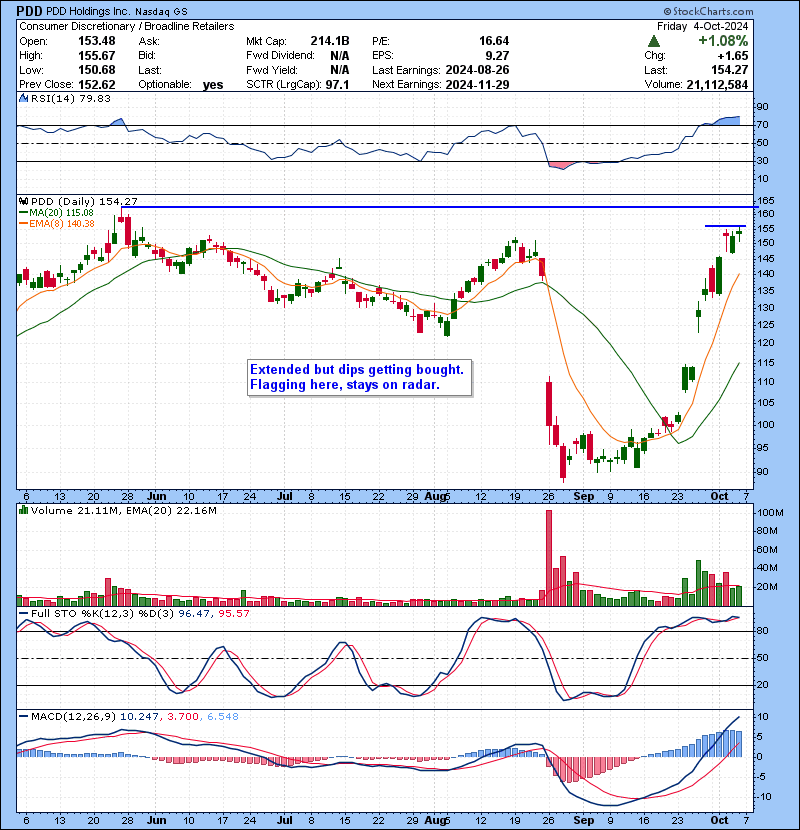Click the Chg value +1.65
This screenshot has height=830, width=800.
tap(733, 56)
